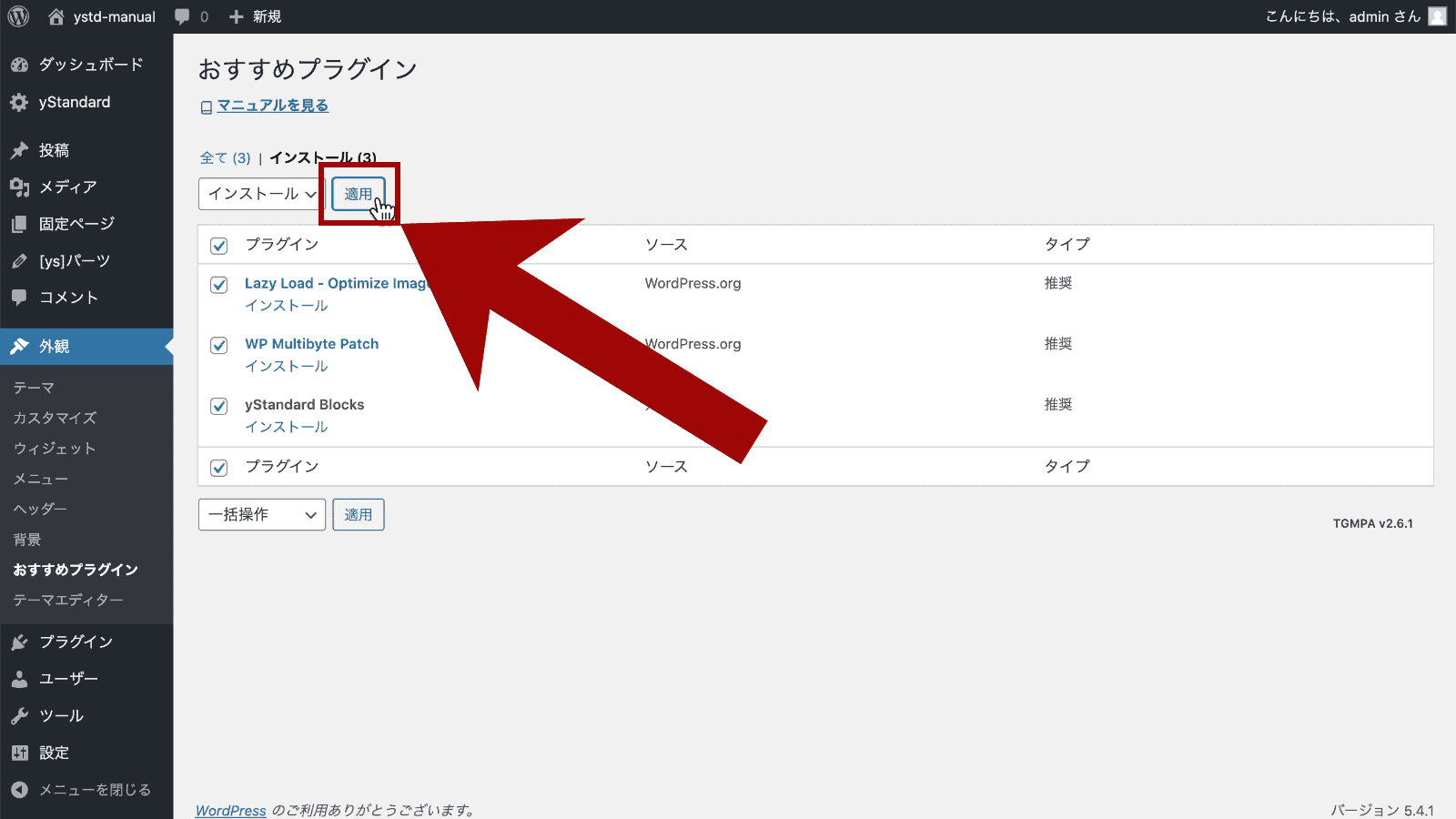Open the 外観 menu

pos(86,347)
